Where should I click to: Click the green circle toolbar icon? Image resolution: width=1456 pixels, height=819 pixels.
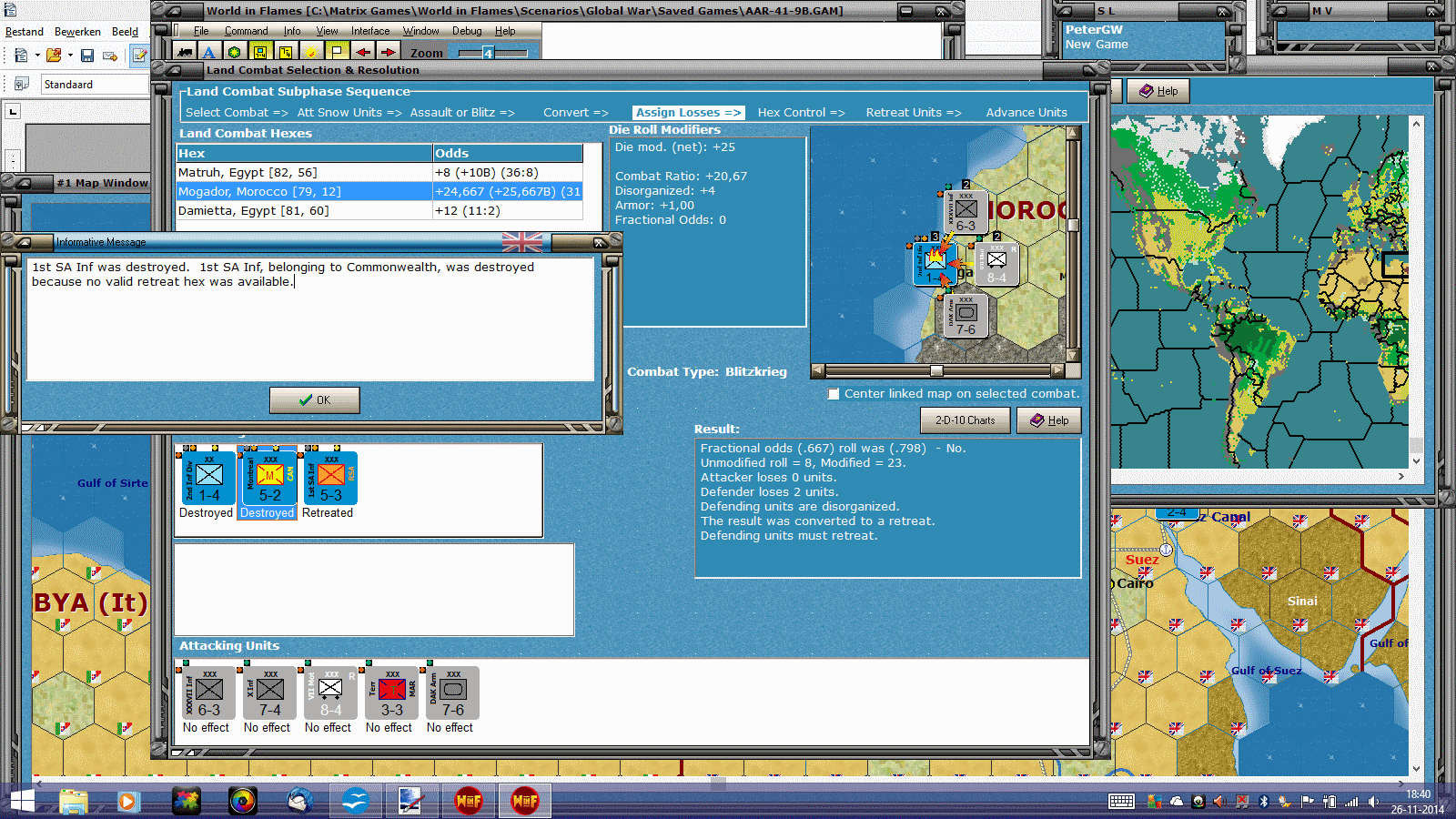(x=234, y=53)
